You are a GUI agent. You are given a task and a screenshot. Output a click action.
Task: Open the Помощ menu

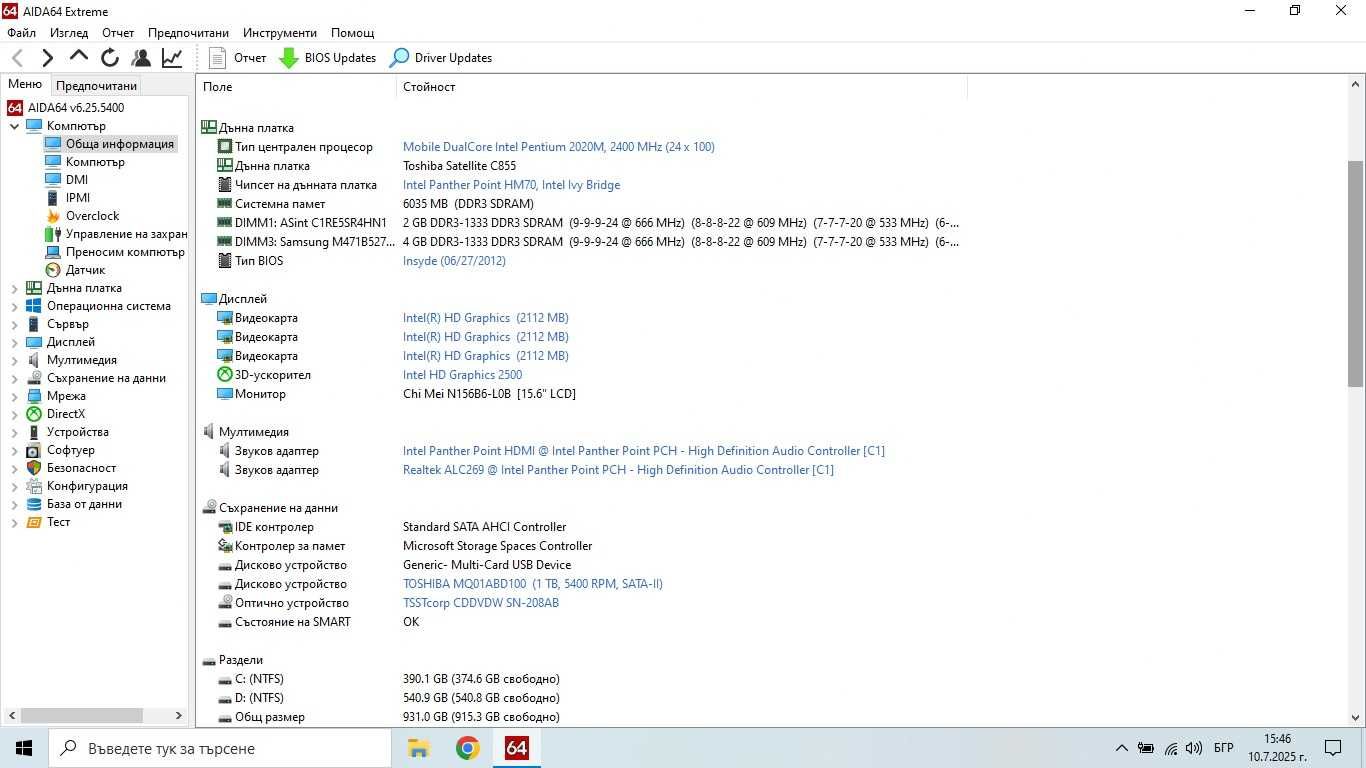(352, 33)
